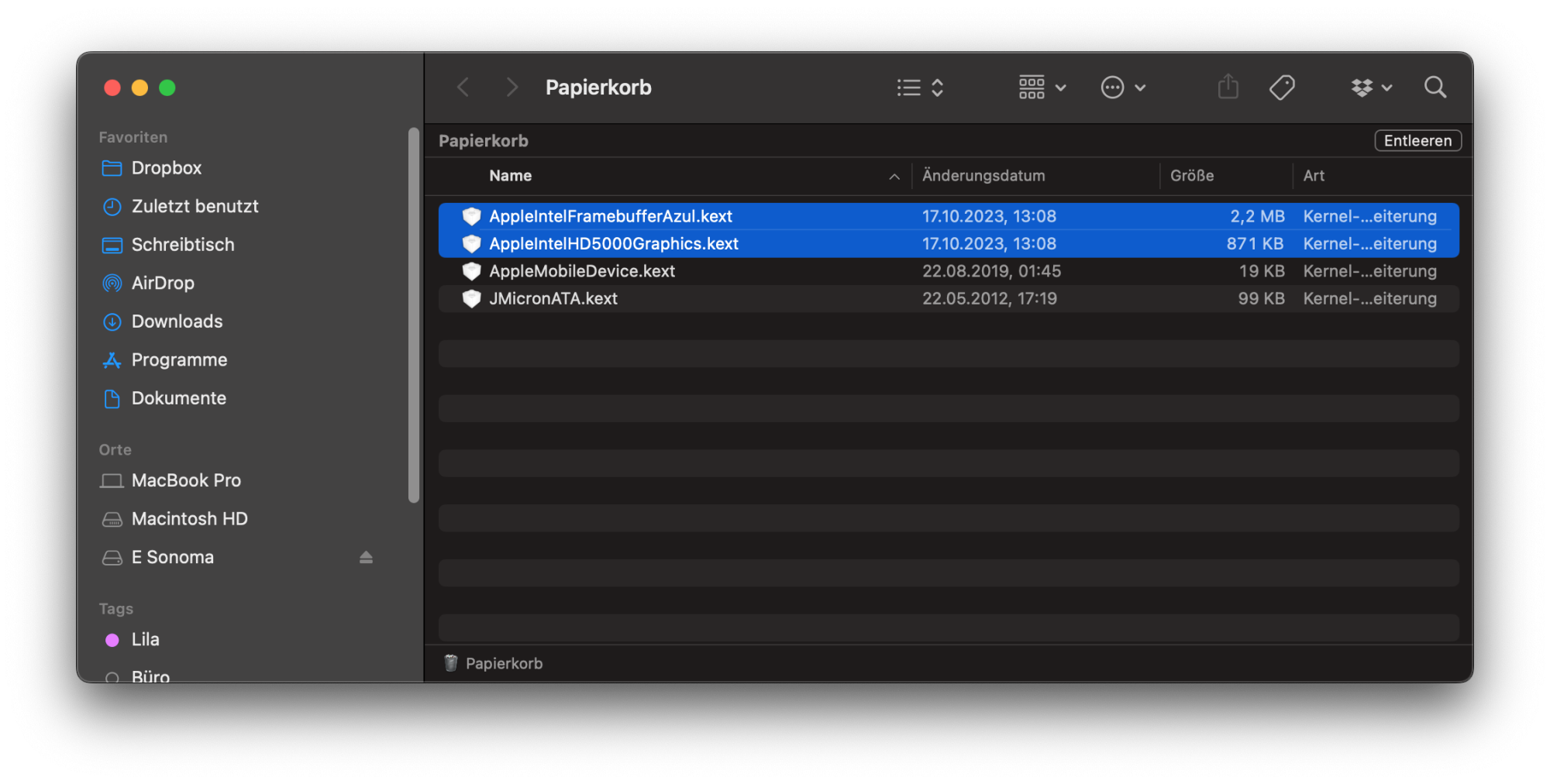Select Downloads in the sidebar
Screen dimensions: 1550x784
pyautogui.click(x=177, y=322)
